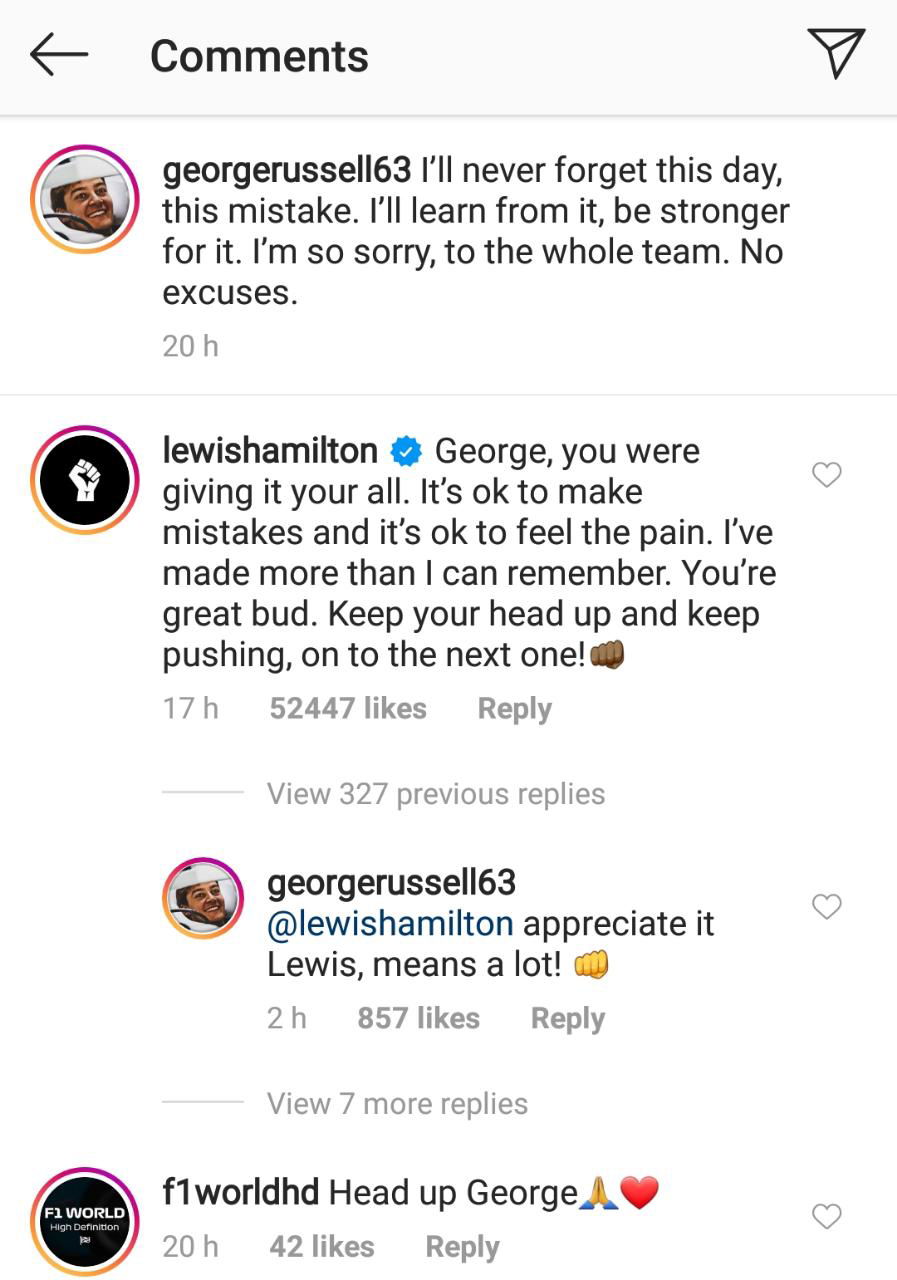Reply to georgerussell63's reply
Screen dimensions: 897x1280
tap(567, 1018)
